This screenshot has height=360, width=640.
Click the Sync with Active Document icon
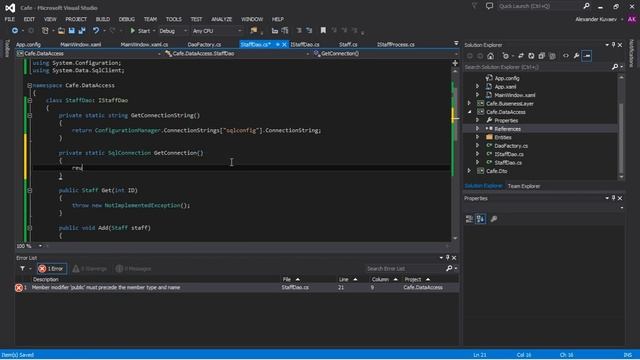tap(521, 56)
